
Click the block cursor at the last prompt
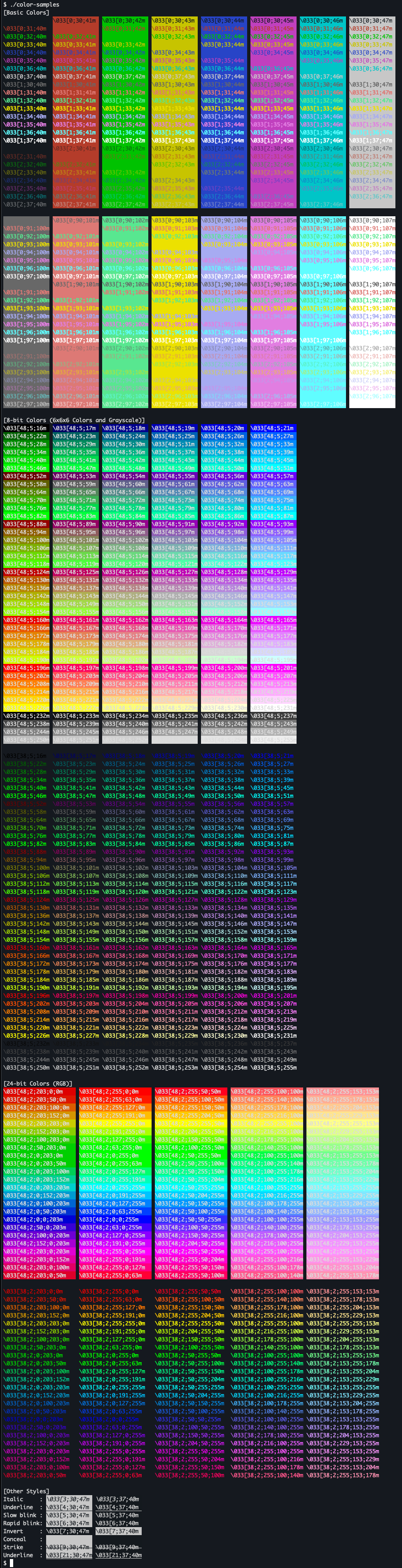12,1562
